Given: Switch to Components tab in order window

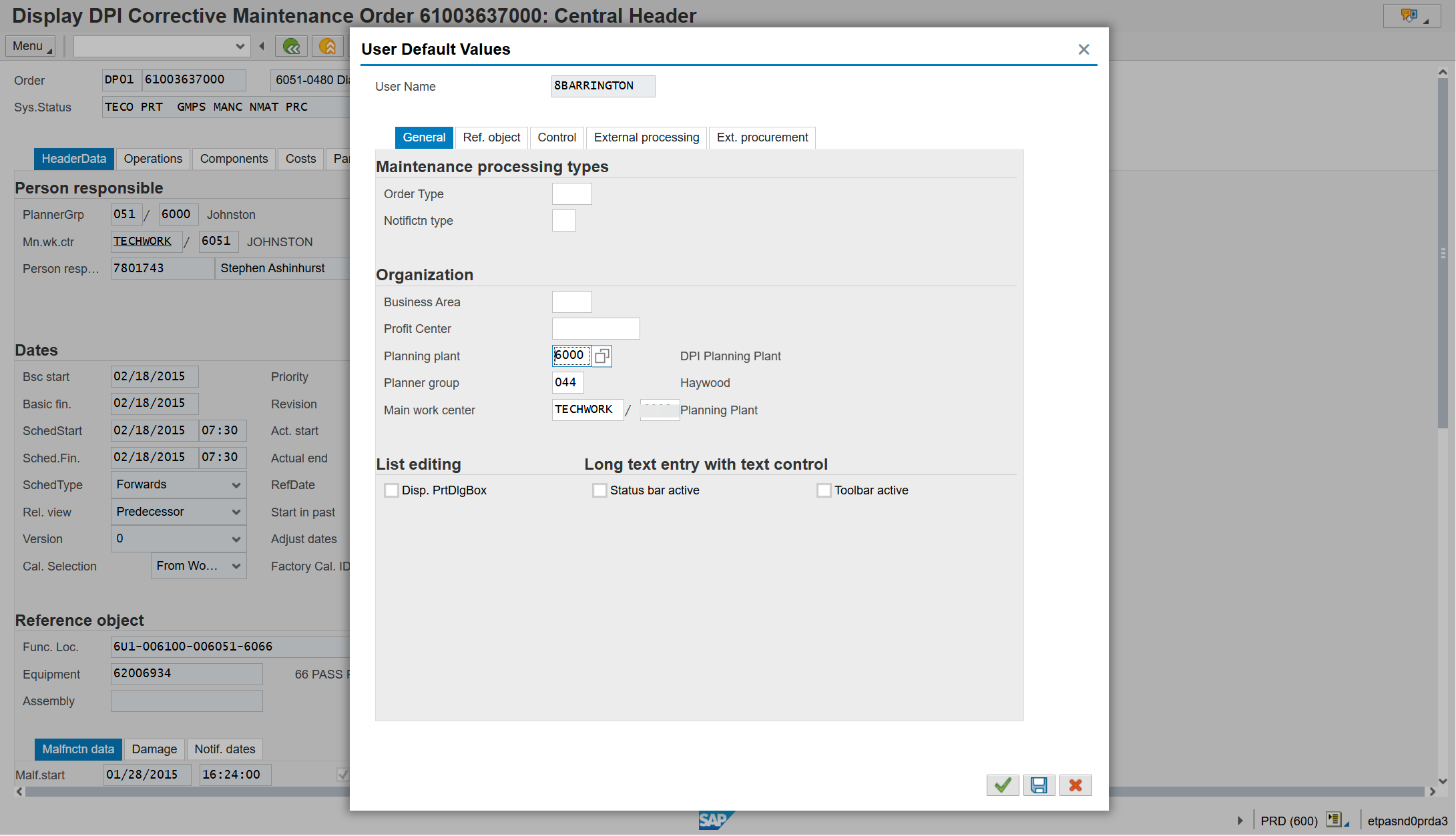Looking at the screenshot, I should tap(234, 159).
